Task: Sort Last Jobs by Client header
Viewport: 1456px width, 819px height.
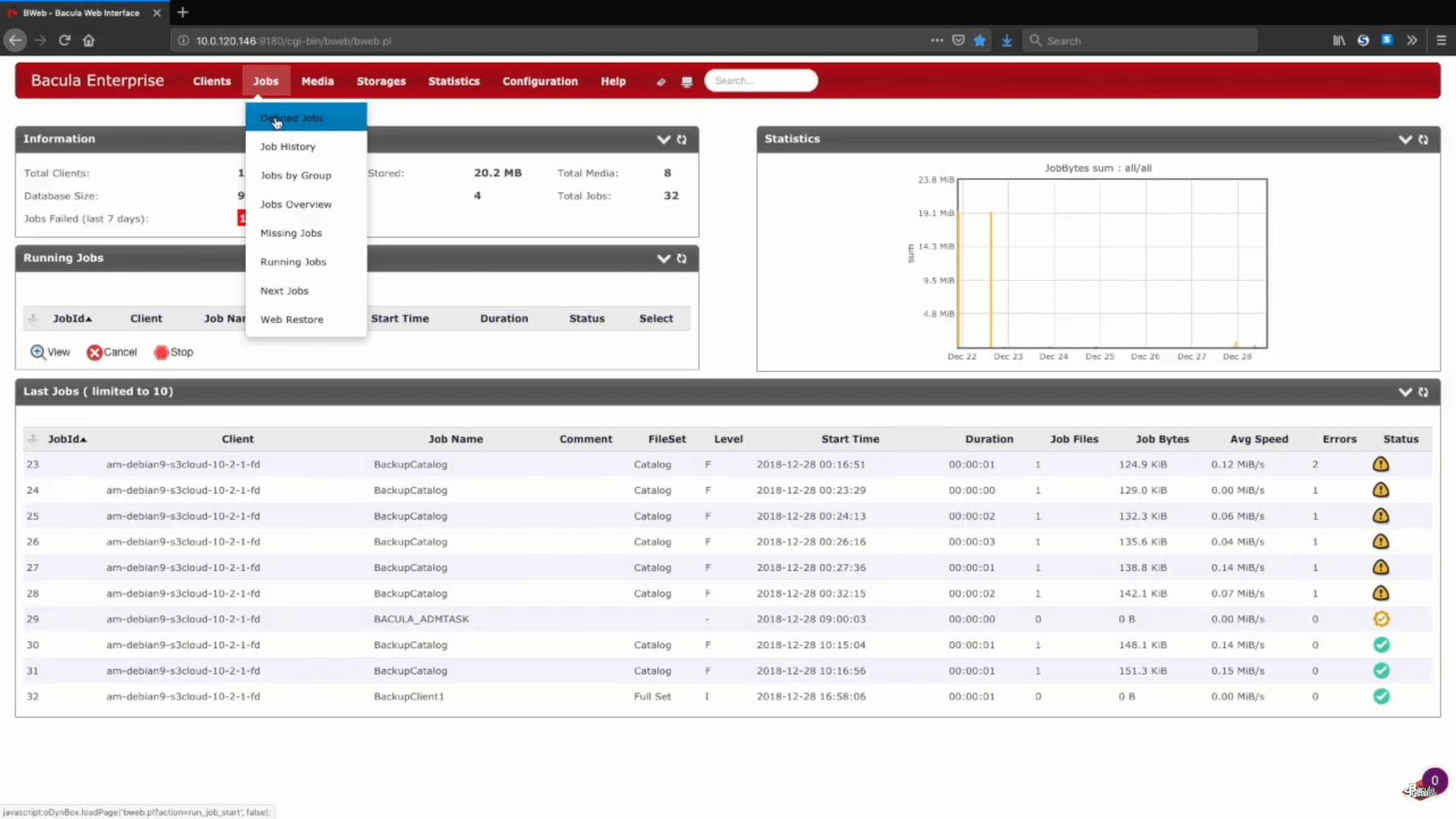Action: click(237, 439)
